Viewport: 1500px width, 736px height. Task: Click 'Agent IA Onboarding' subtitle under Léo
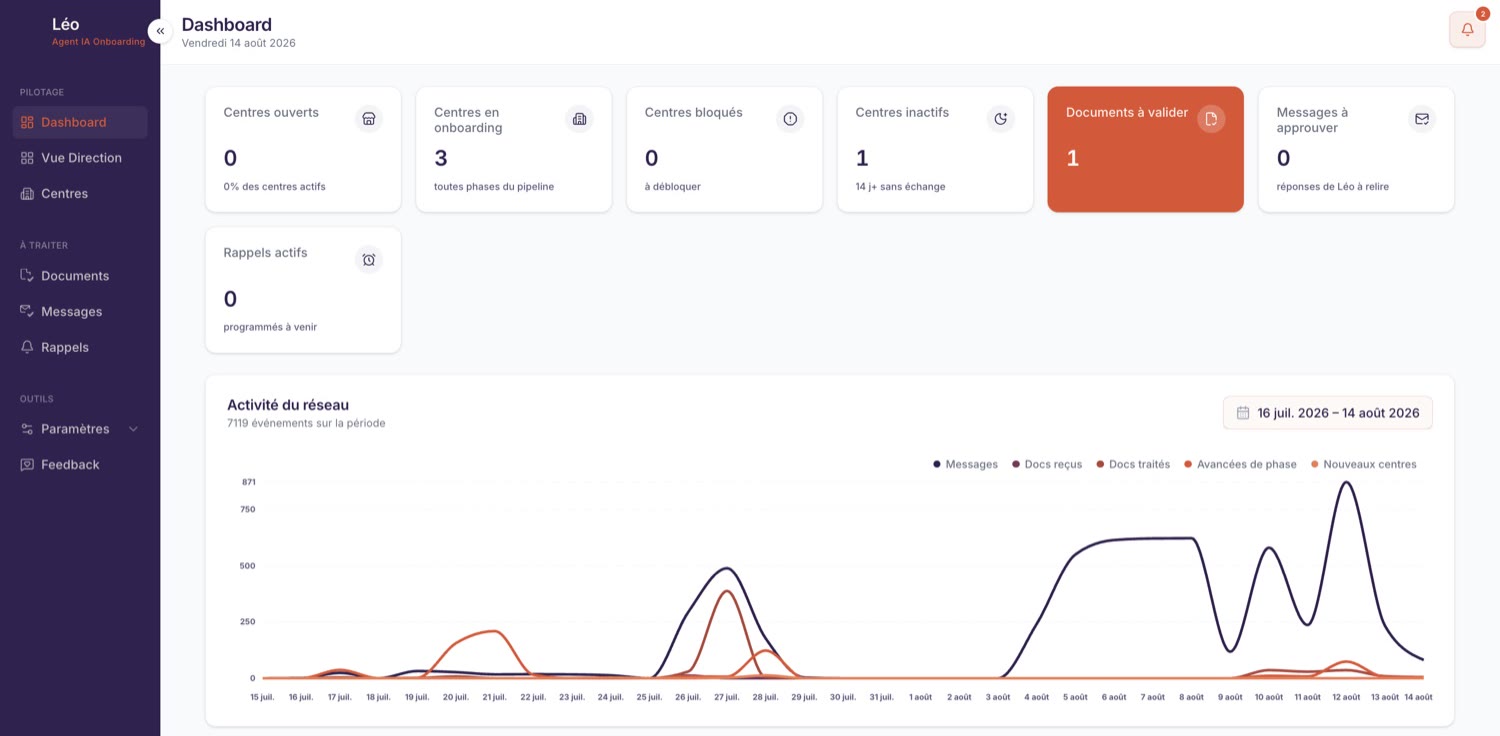(98, 42)
